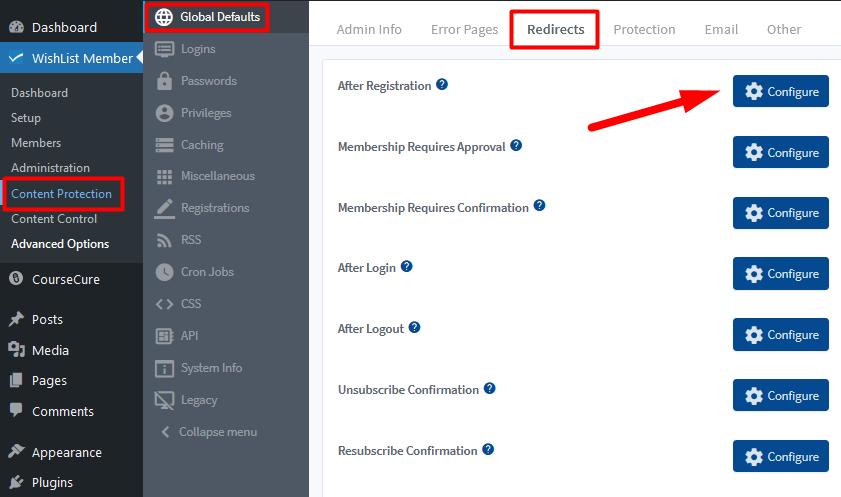The height and width of the screenshot is (497, 841).
Task: Click the Cron Jobs clock icon
Action: [x=164, y=272]
